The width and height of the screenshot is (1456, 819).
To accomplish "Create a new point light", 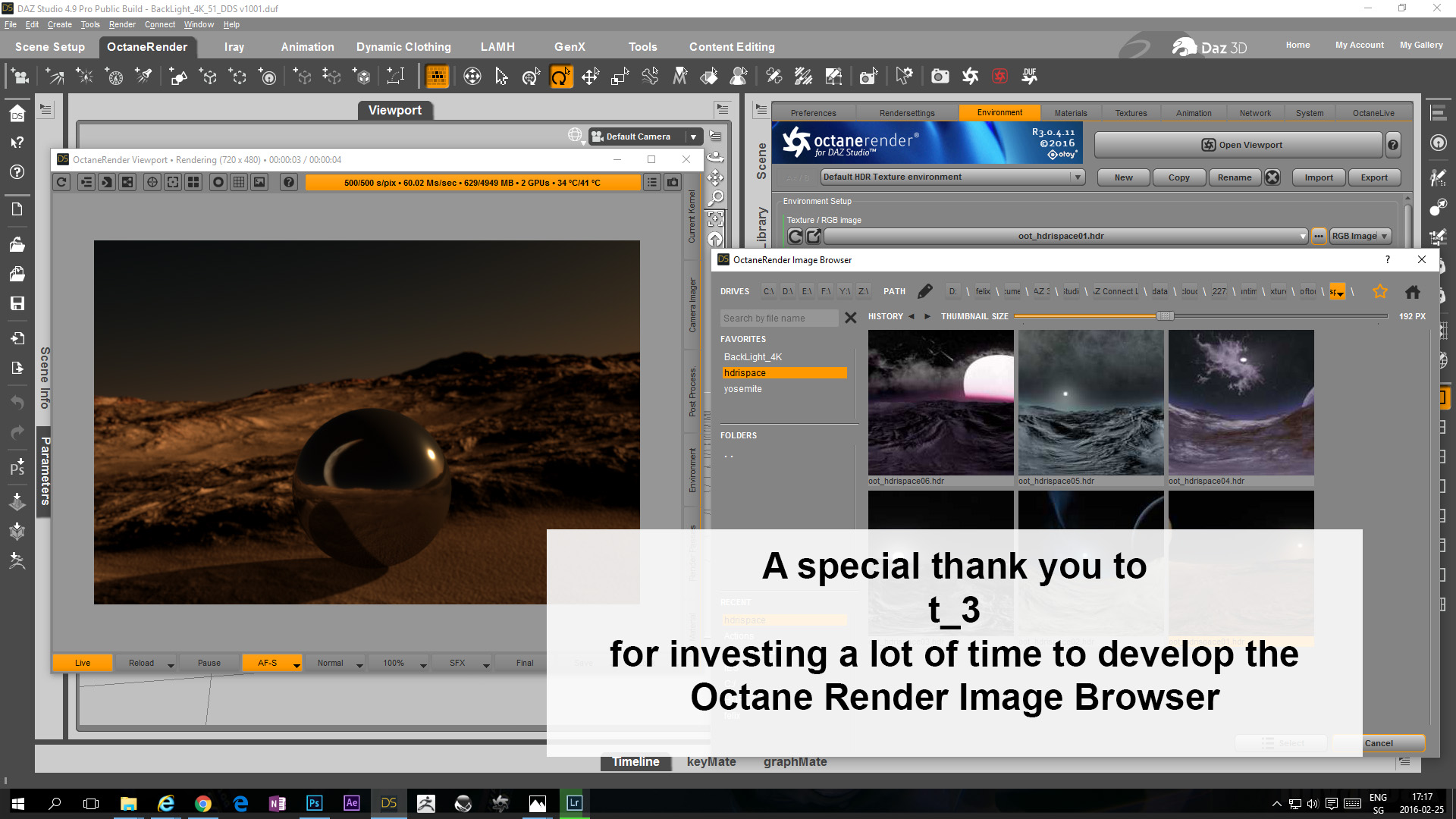I will [x=85, y=76].
